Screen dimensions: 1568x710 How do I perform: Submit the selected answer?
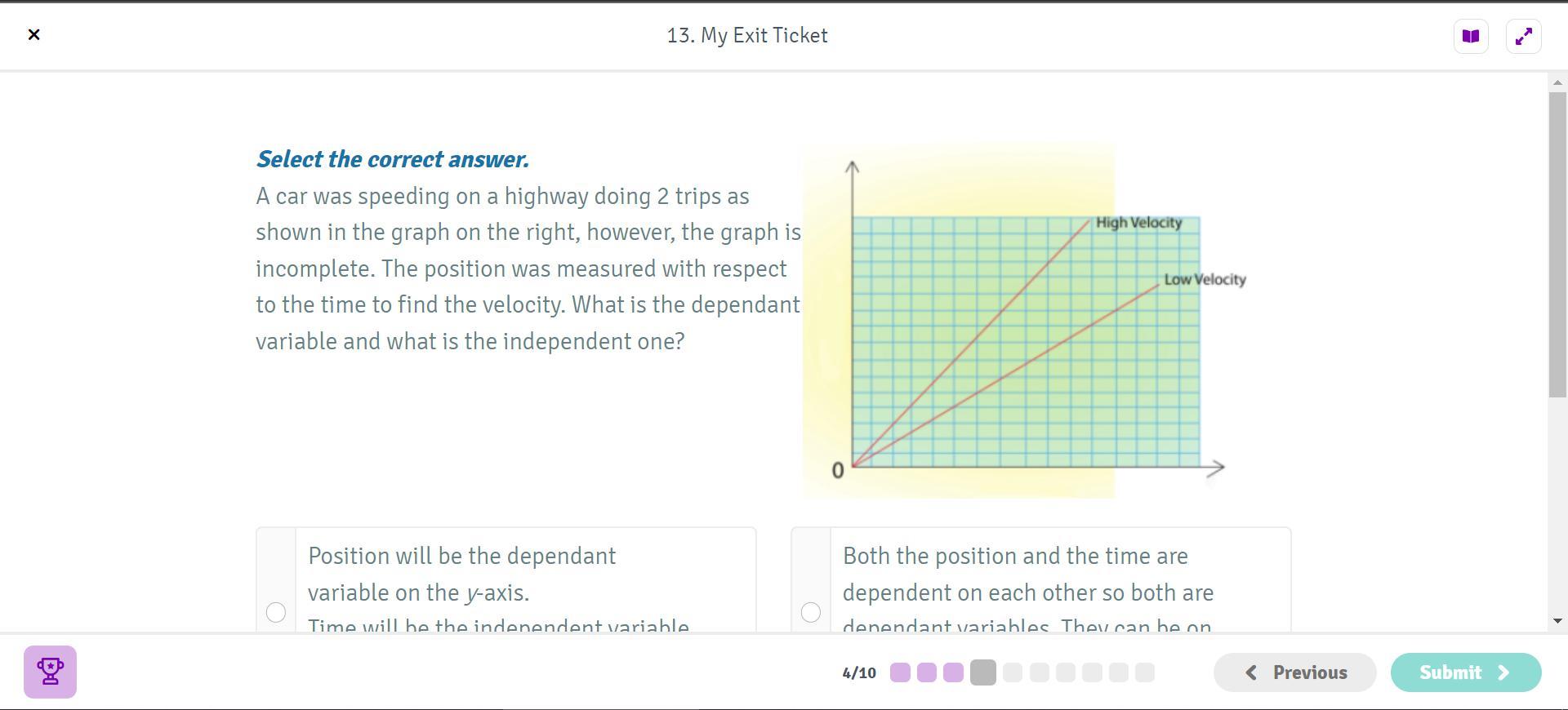pyautogui.click(x=1465, y=672)
